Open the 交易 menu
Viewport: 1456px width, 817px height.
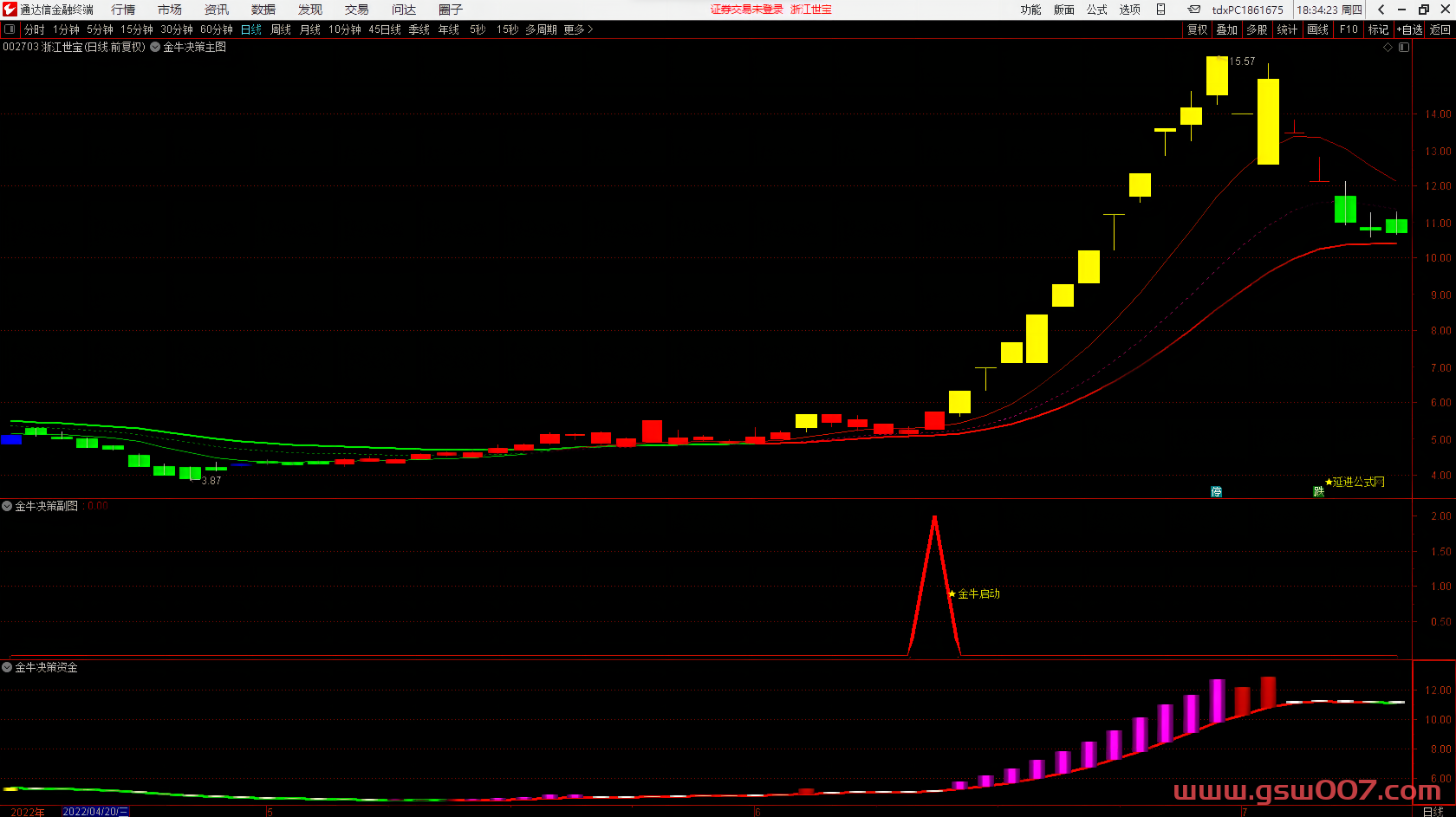357,10
